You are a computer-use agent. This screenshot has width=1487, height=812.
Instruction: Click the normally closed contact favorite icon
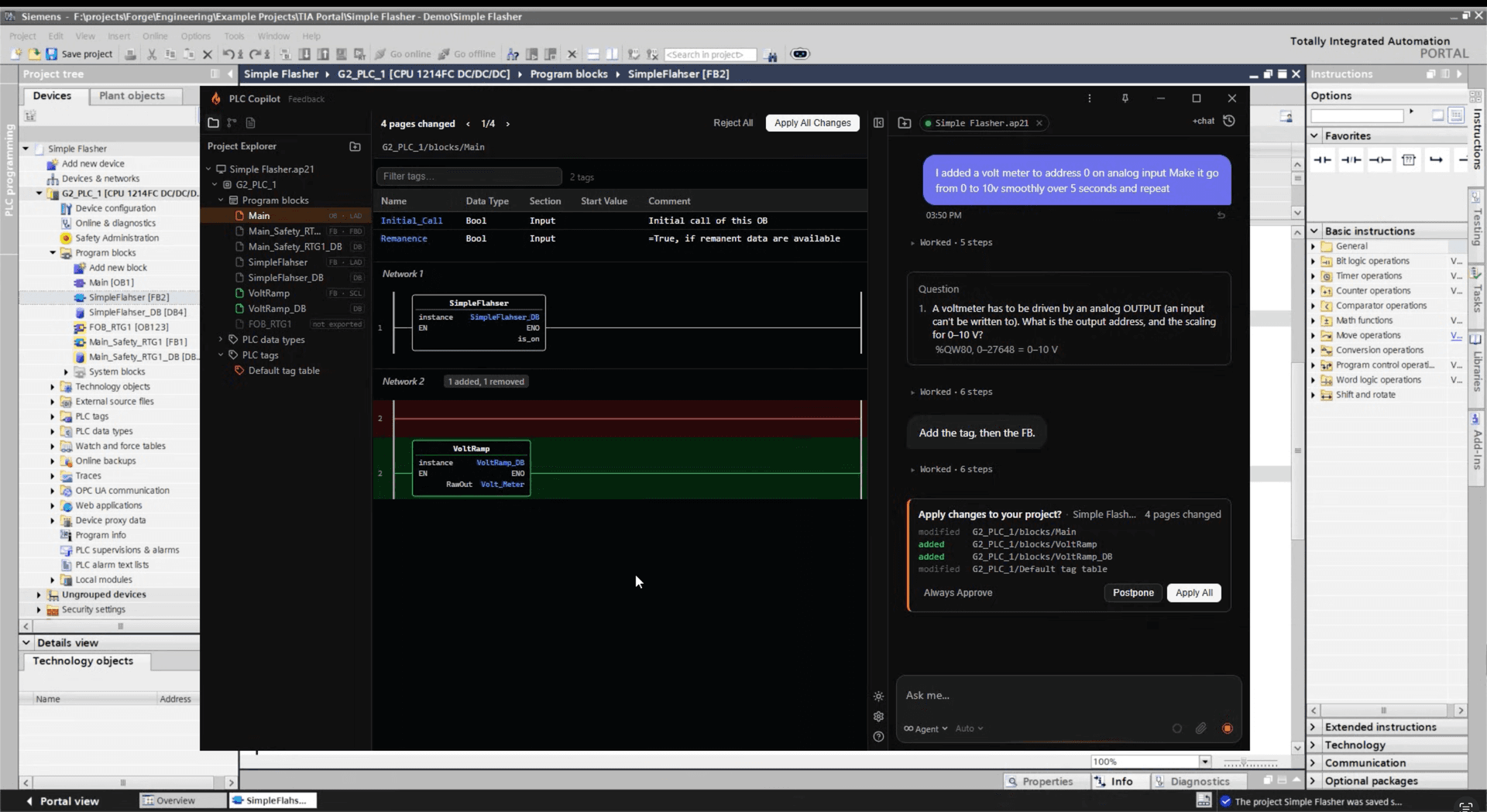click(1351, 159)
